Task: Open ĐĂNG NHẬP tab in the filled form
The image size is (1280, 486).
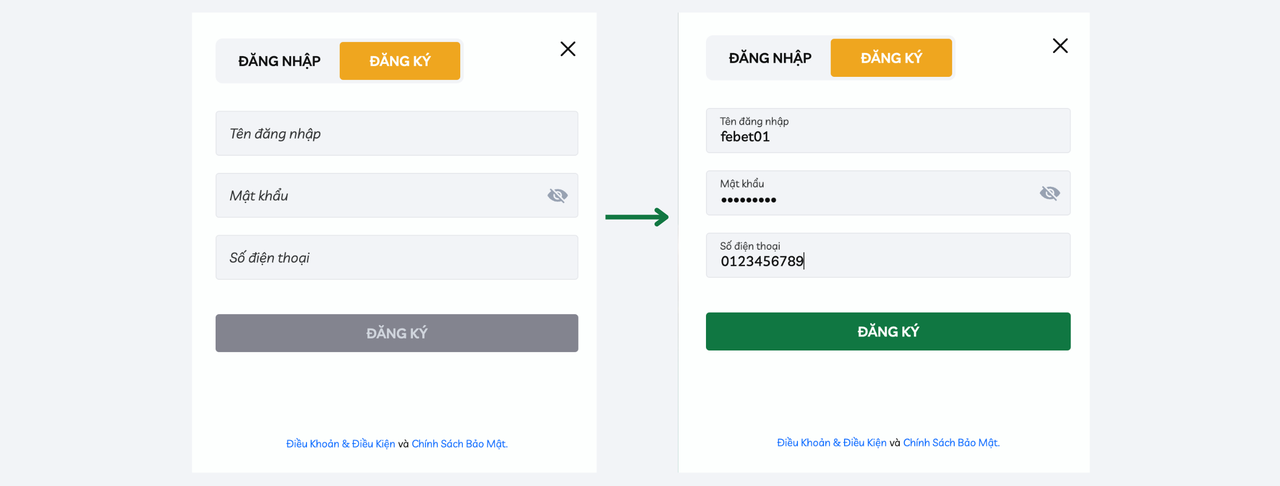Action: (x=770, y=58)
